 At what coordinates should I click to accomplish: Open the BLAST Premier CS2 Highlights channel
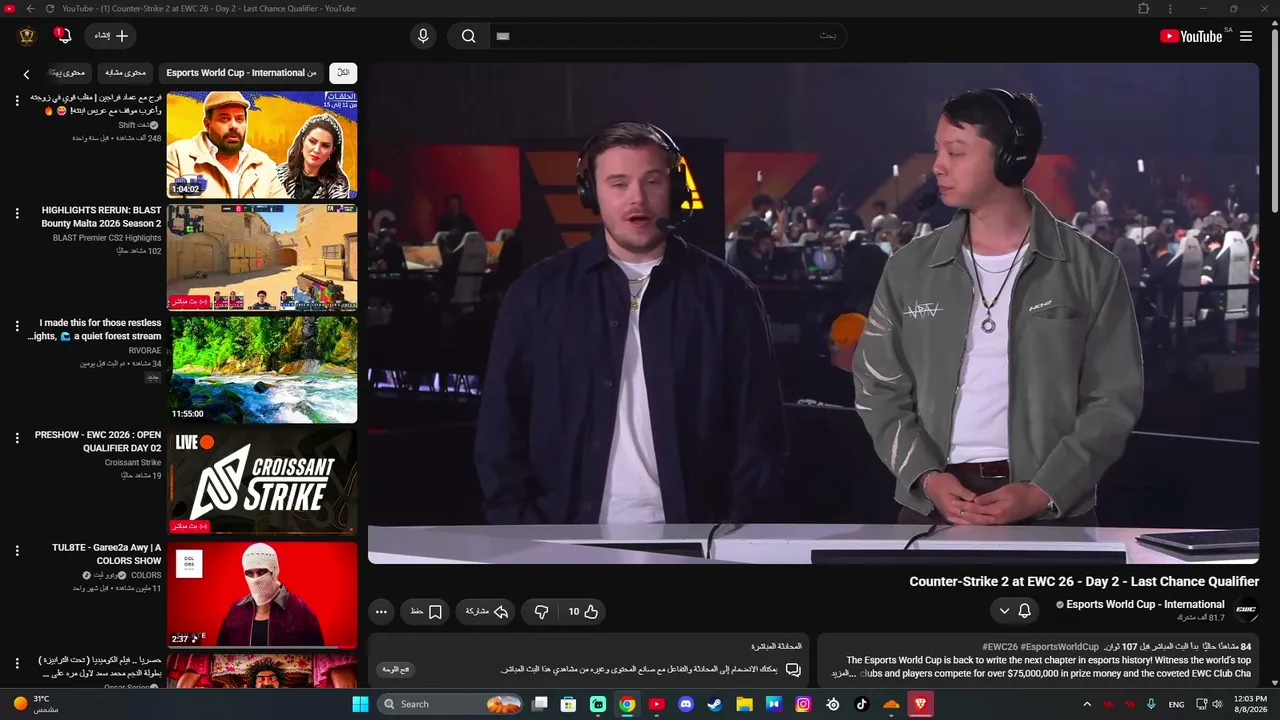[107, 238]
